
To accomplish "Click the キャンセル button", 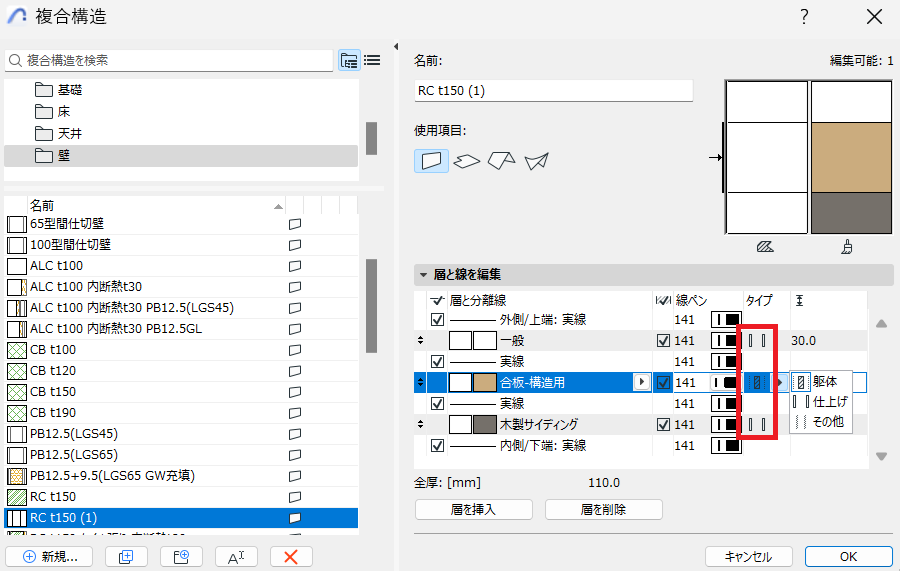I will coord(748,556).
